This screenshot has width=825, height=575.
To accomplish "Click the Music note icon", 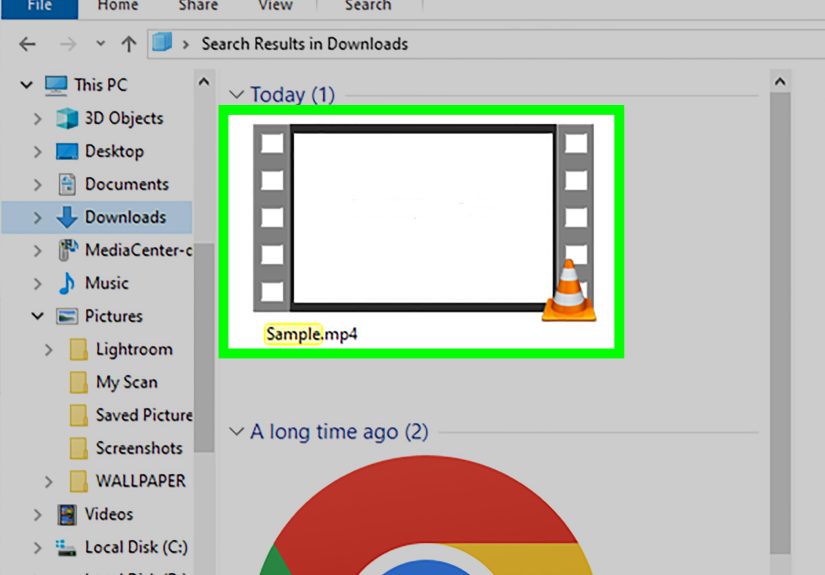I will pyautogui.click(x=67, y=283).
